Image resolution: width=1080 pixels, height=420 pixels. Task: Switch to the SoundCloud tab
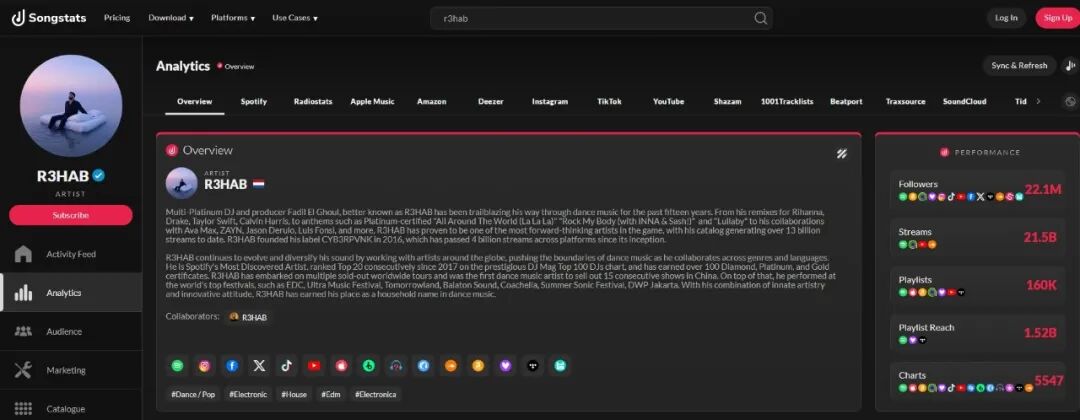coord(964,101)
